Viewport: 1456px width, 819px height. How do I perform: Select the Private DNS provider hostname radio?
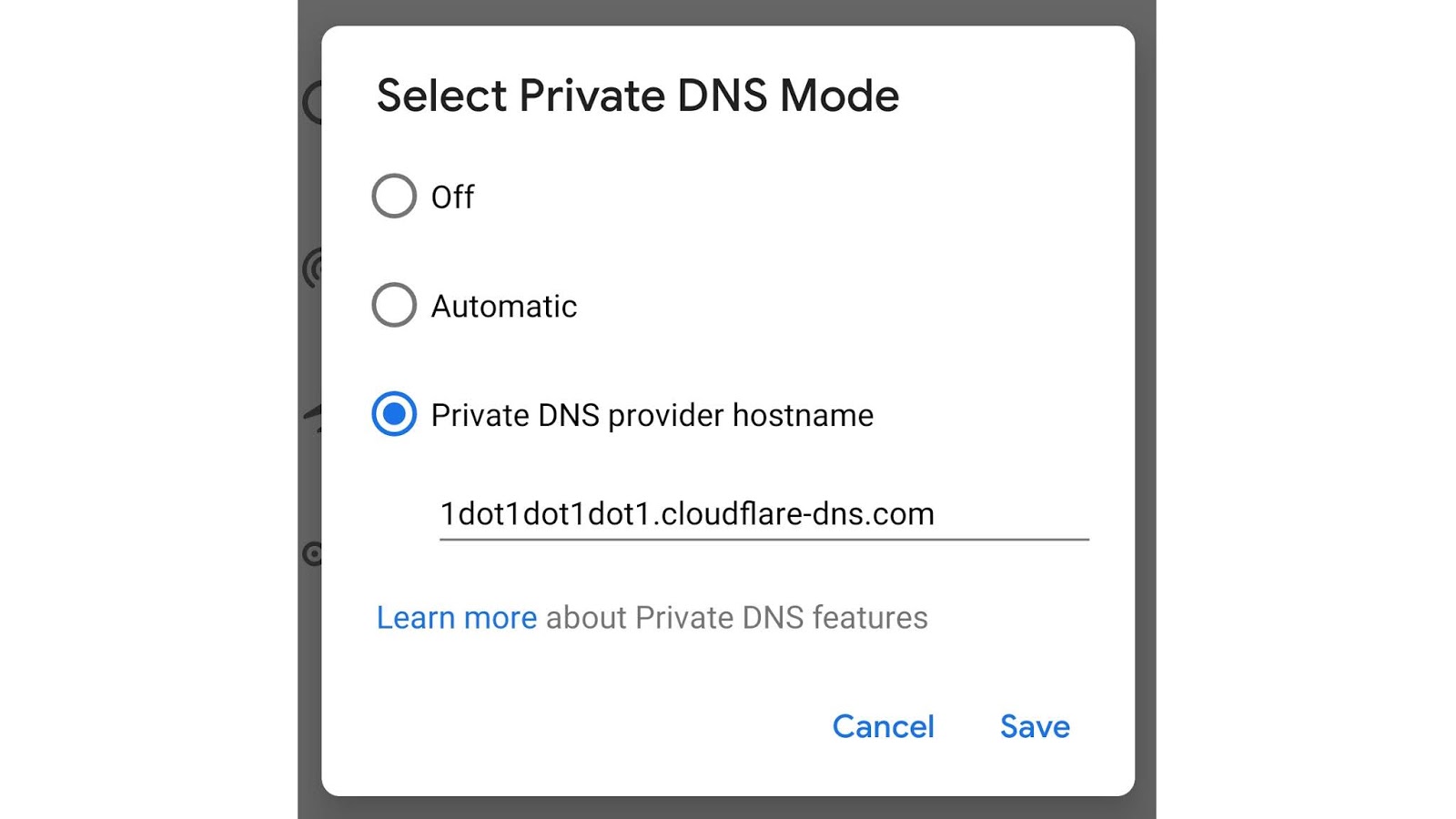pos(394,414)
